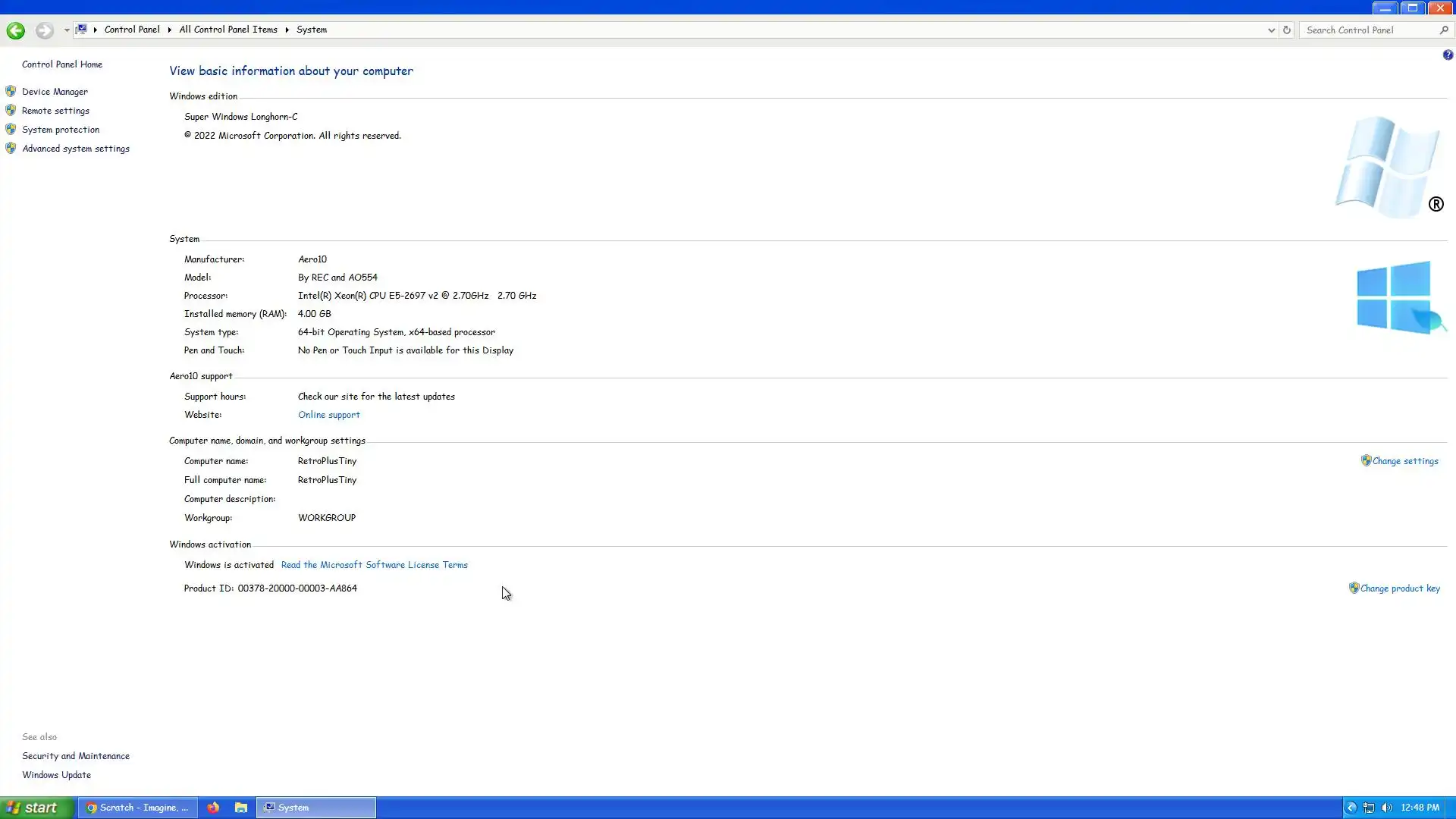Open Device Manager from sidebar
1456x819 pixels.
[x=55, y=92]
